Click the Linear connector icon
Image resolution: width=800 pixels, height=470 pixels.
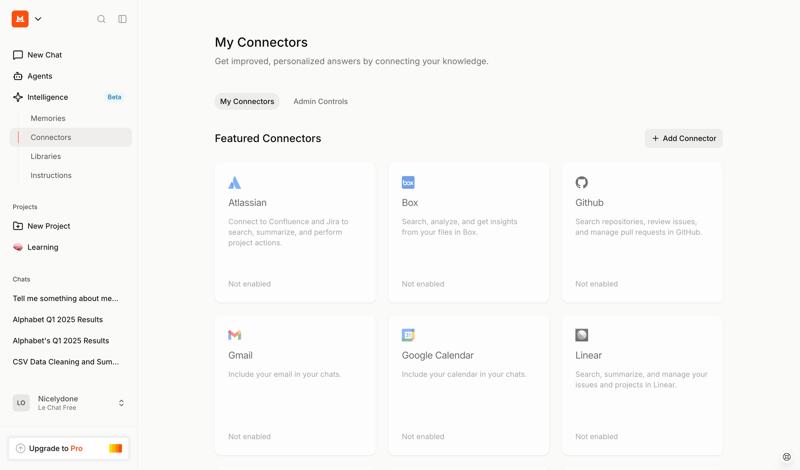(x=581, y=335)
